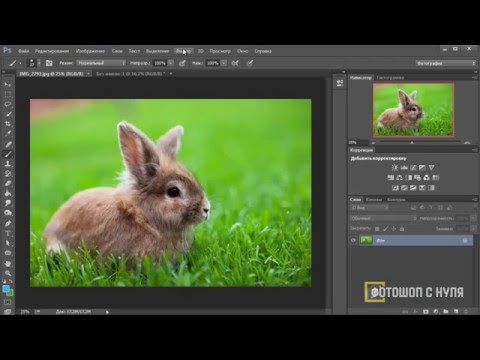
Task: Add a Black & White adjustment
Action: coord(409,178)
